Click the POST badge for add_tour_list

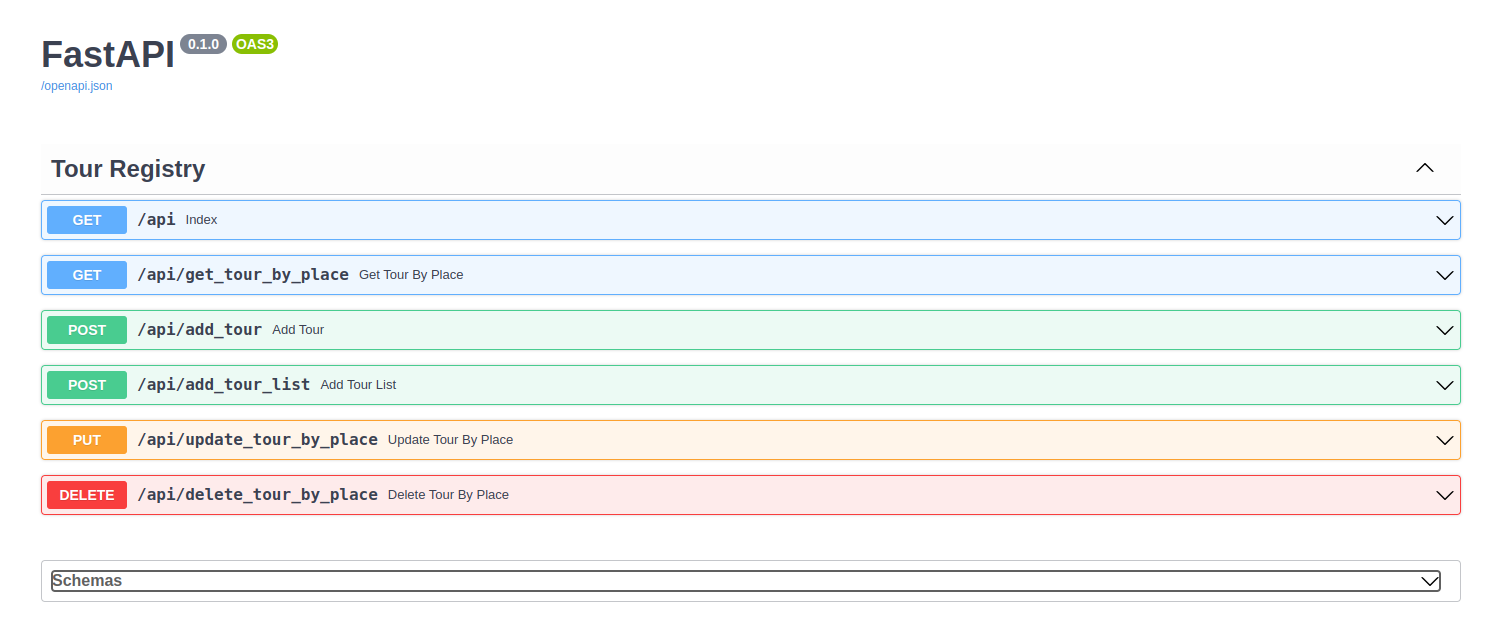(x=87, y=385)
